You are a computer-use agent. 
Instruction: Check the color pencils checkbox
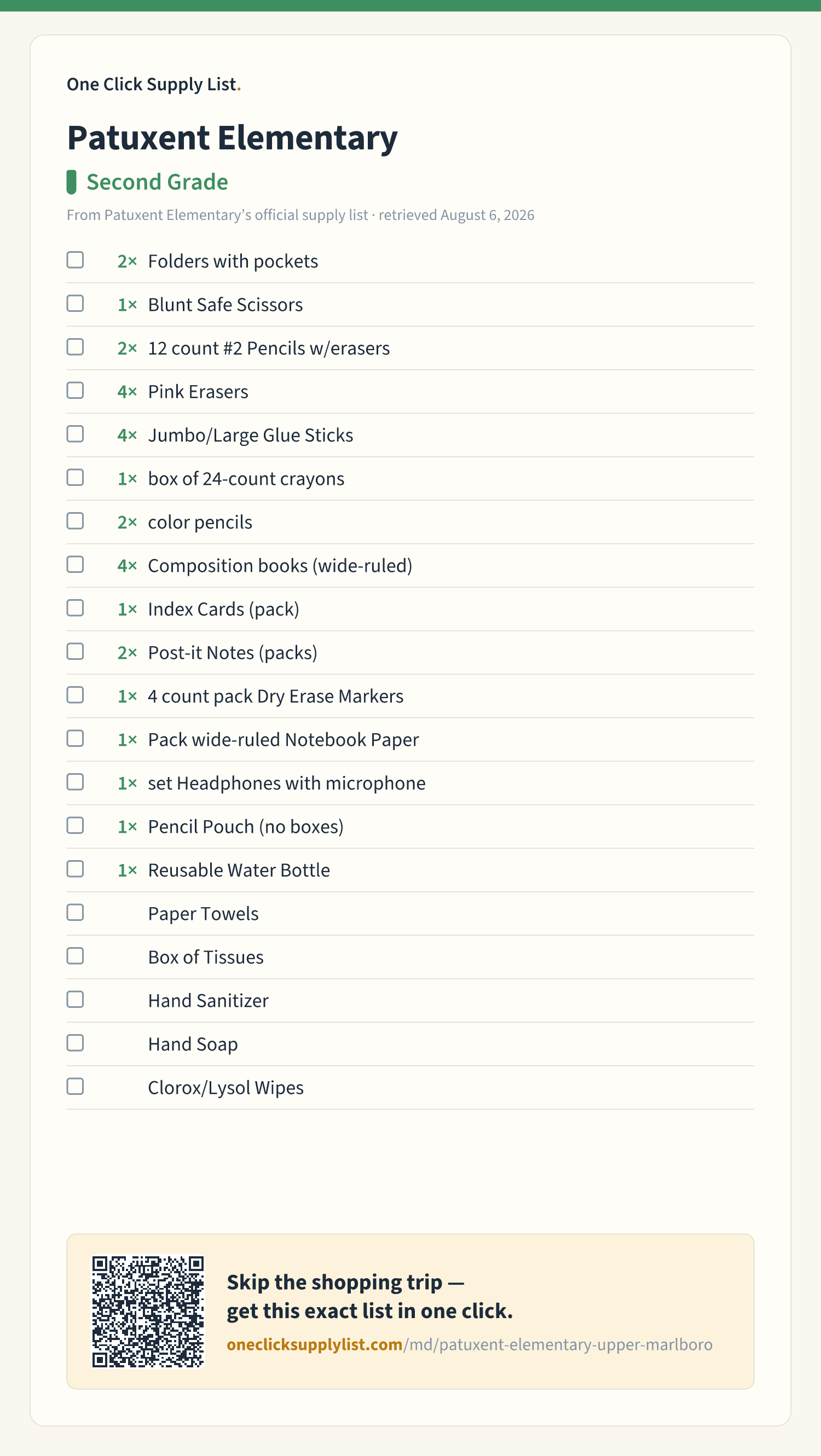75,521
